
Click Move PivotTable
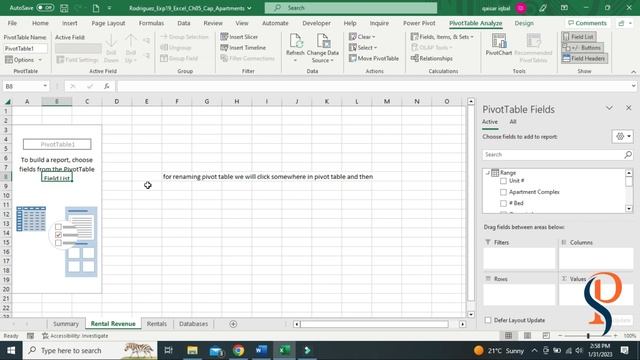374,58
